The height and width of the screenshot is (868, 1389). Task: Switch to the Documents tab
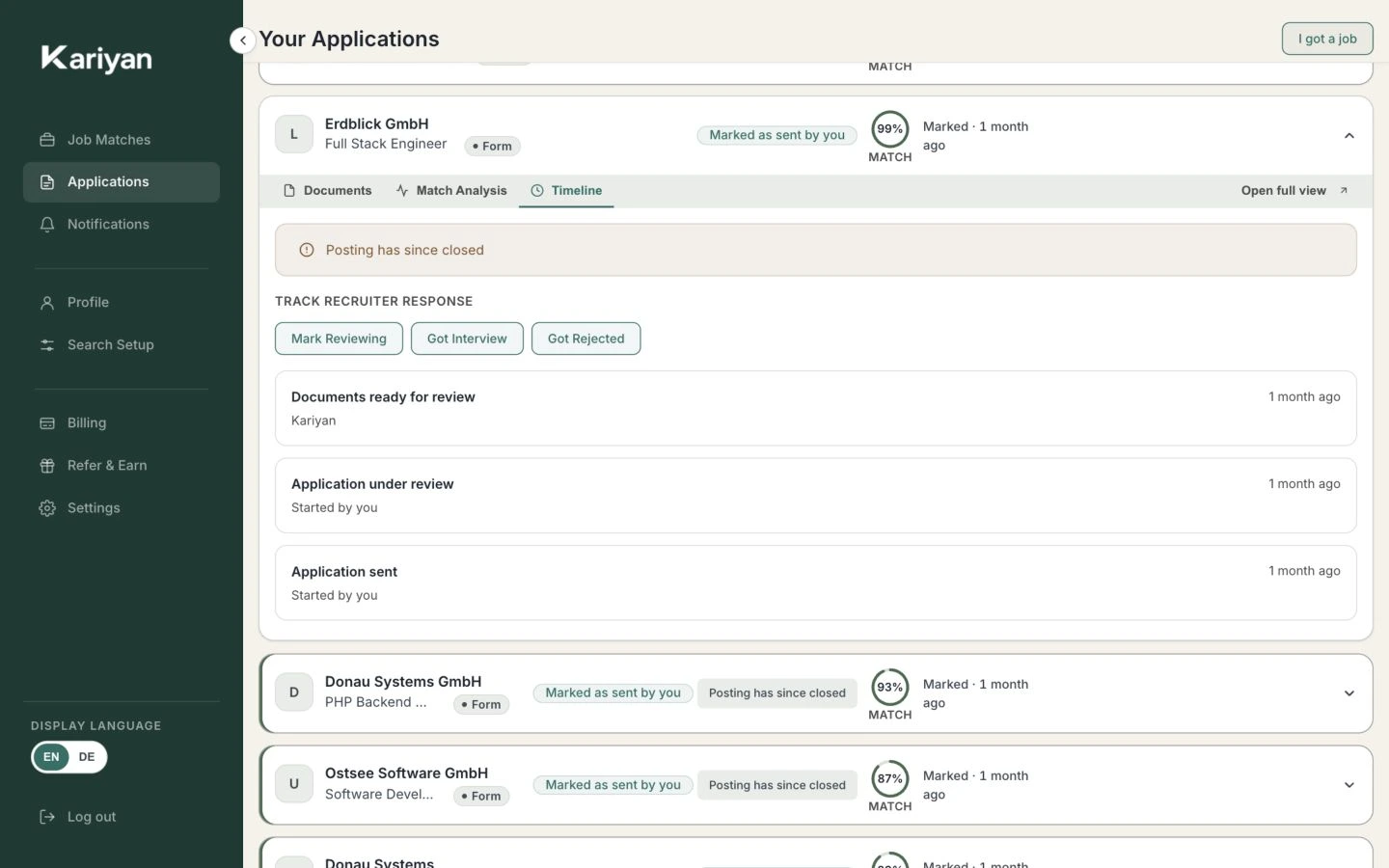pos(327,191)
